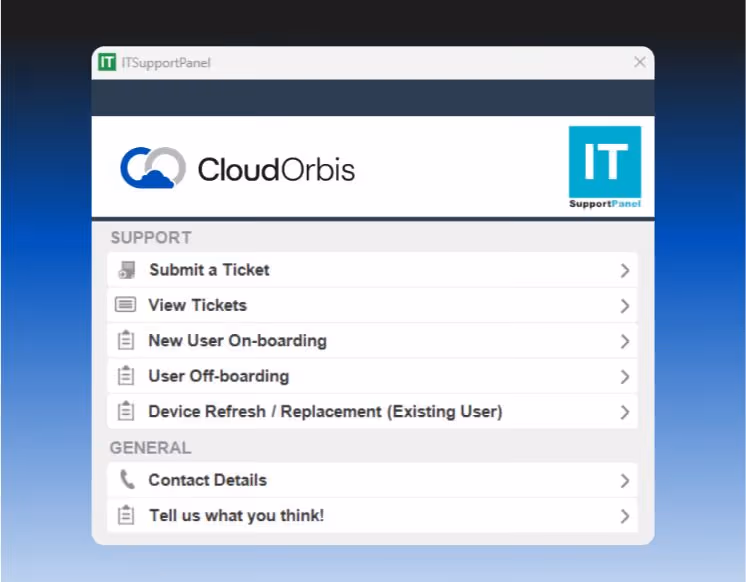This screenshot has height=582, width=746.
Task: Click the Submit a Ticket row icon
Action: pos(127,270)
